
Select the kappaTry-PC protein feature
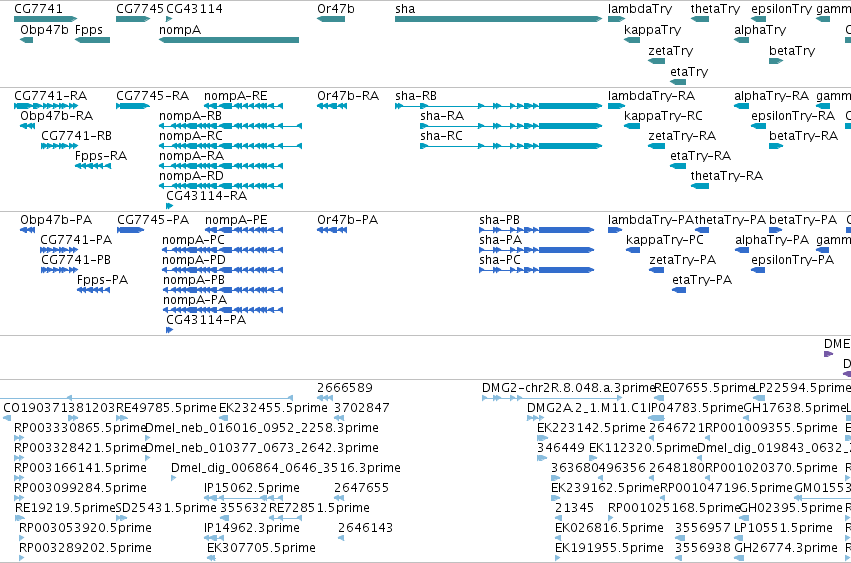(x=633, y=250)
